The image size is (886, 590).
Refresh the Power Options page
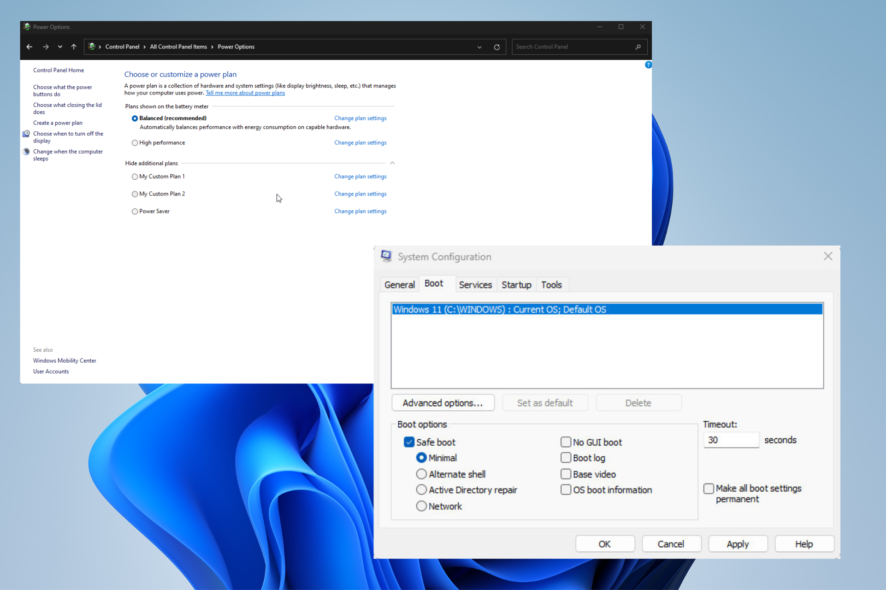tap(497, 47)
